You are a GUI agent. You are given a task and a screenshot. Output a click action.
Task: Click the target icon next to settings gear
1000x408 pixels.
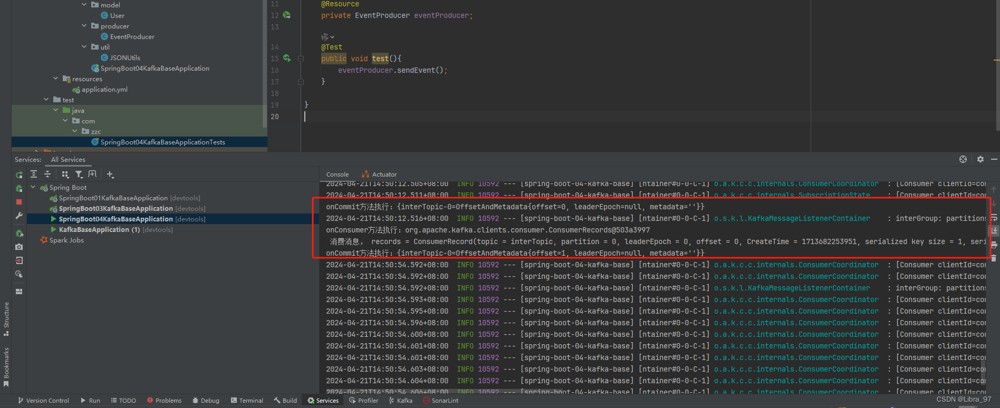(963, 159)
